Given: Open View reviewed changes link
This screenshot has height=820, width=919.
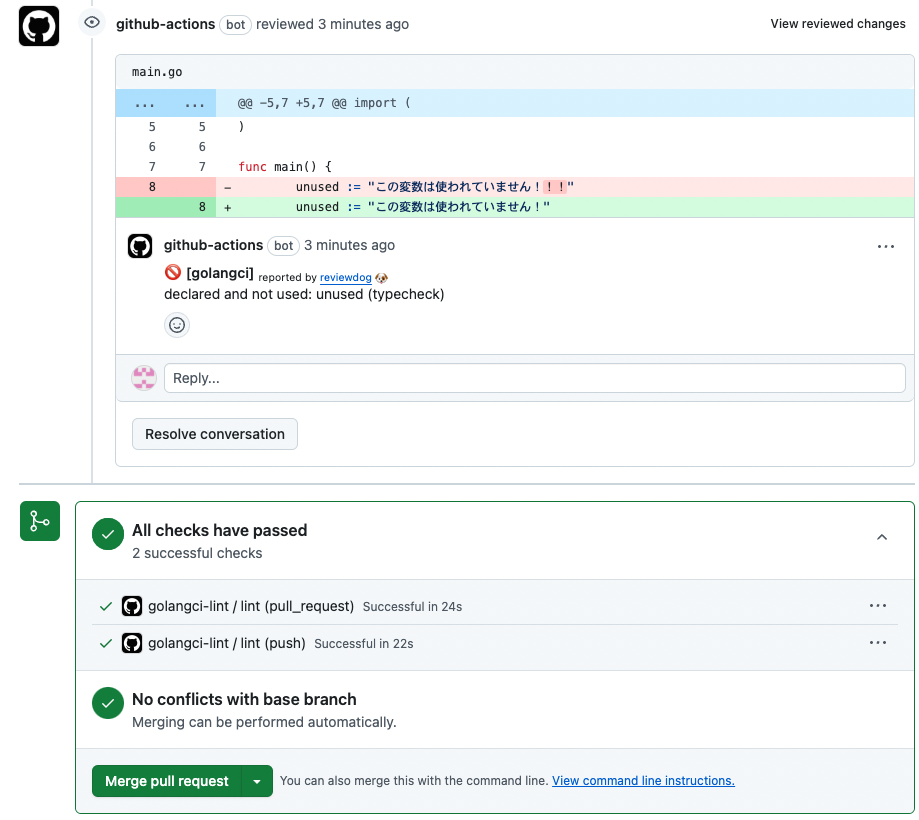Looking at the screenshot, I should (838, 24).
